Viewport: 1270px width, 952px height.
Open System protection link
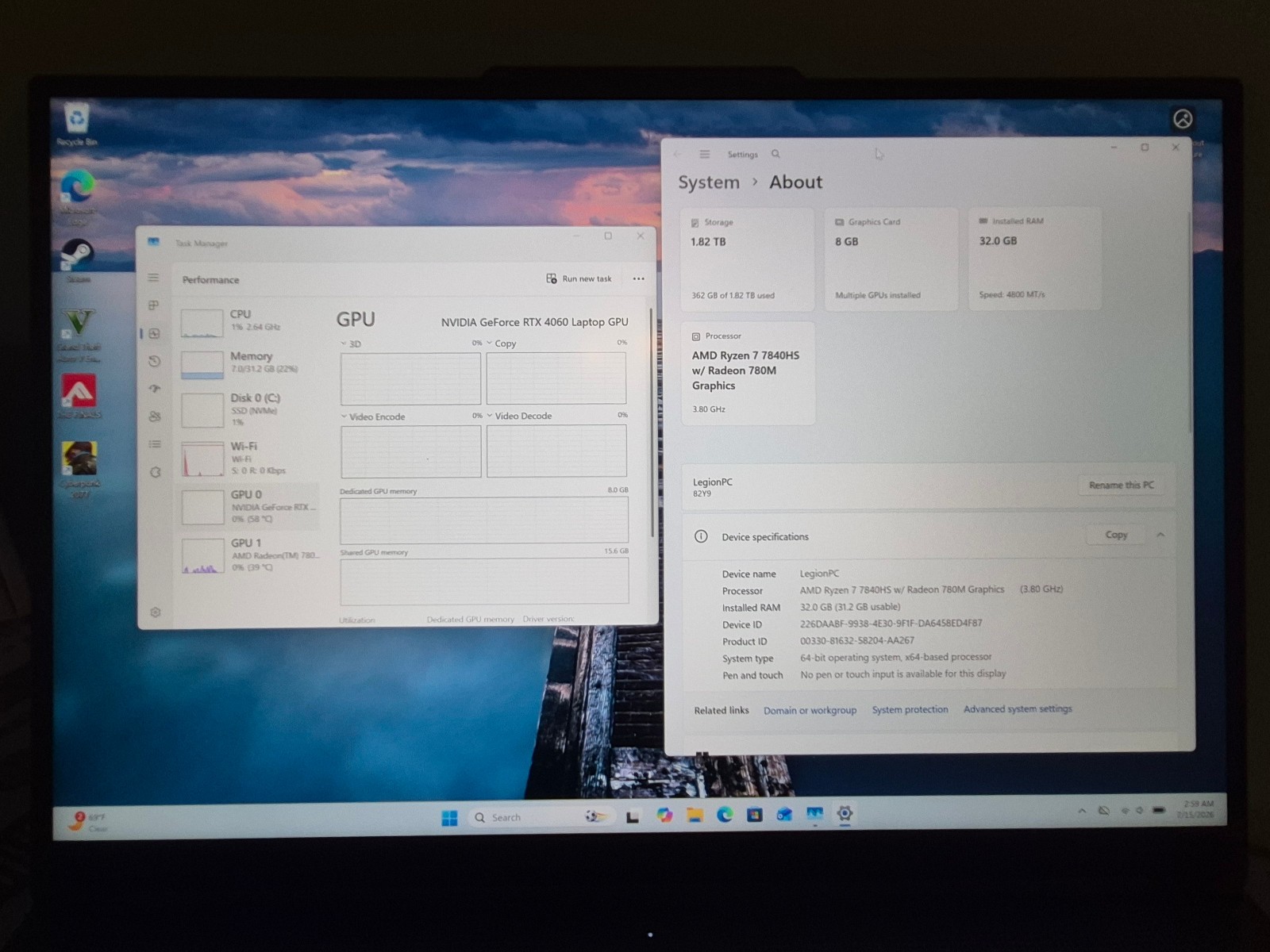[x=910, y=709]
